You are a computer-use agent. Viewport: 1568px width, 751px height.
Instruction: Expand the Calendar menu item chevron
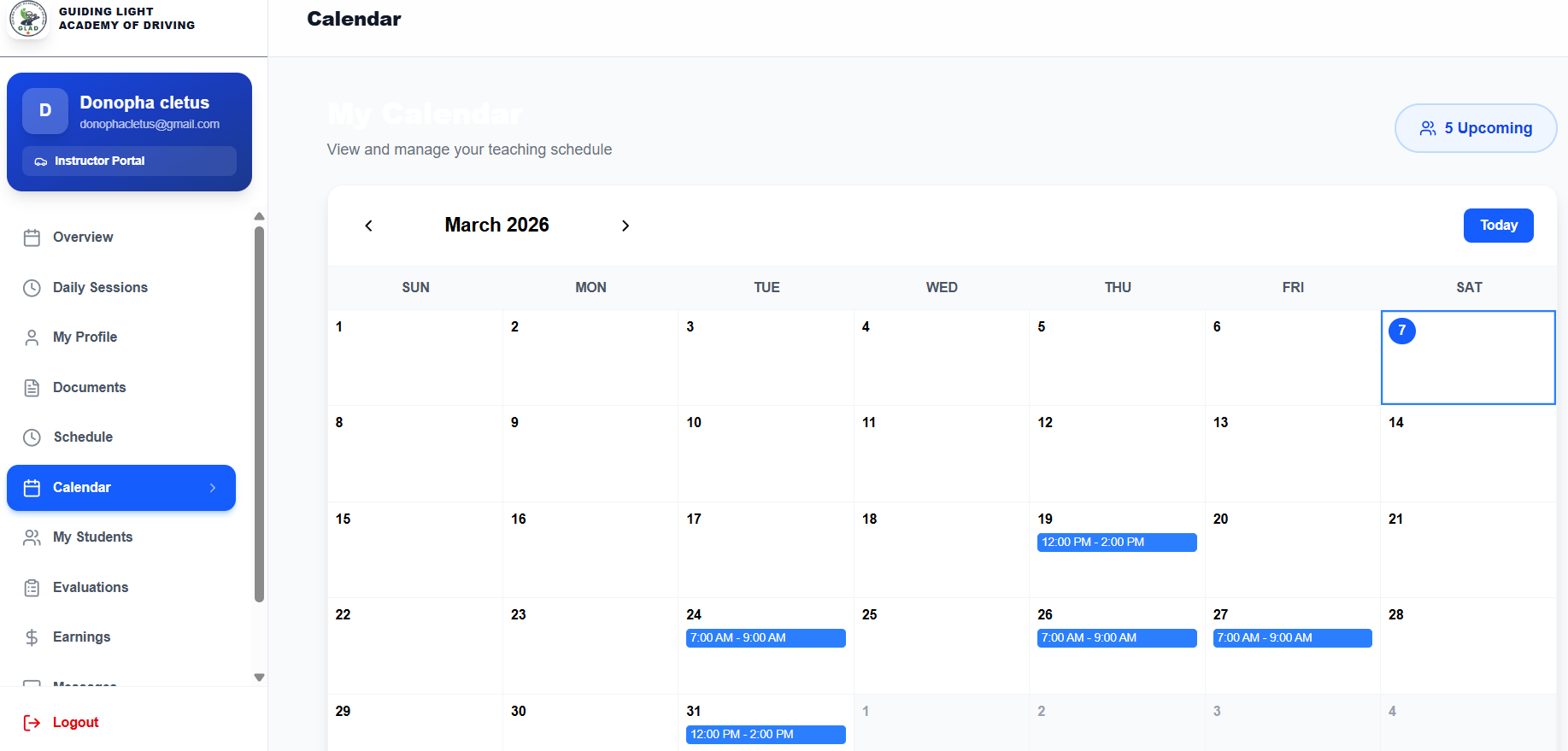[213, 488]
